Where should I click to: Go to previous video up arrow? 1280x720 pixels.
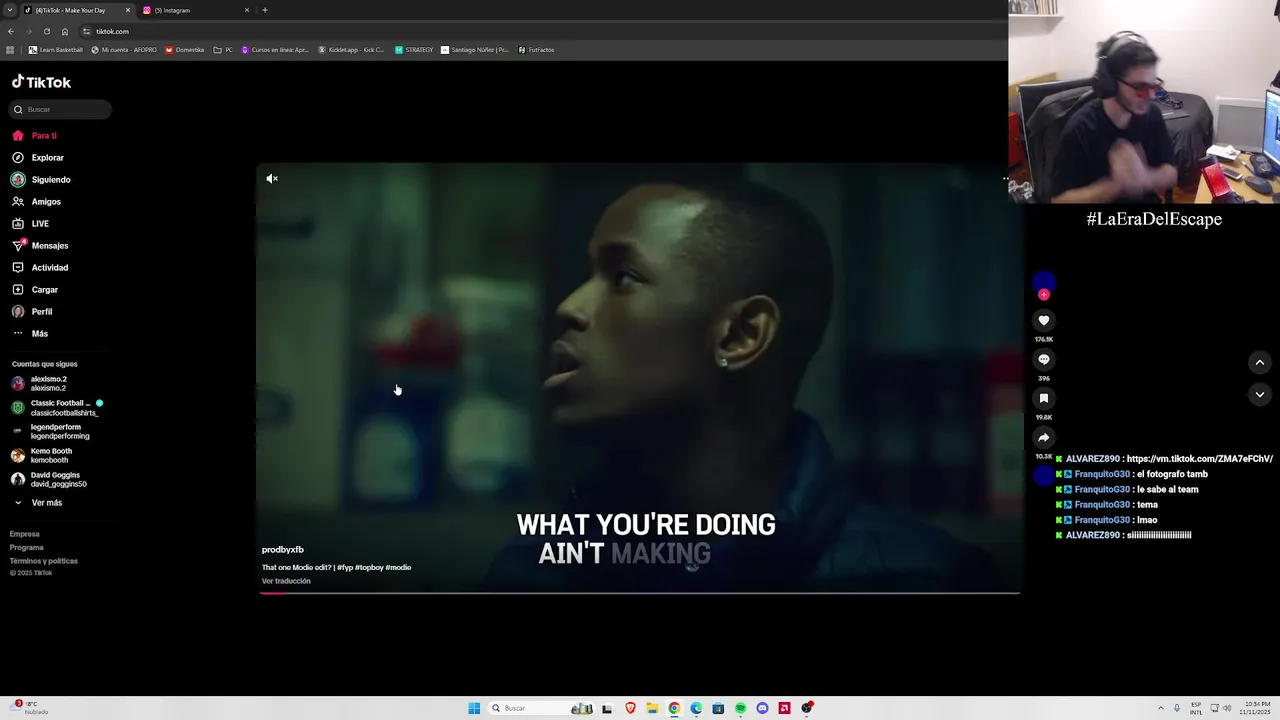point(1260,363)
